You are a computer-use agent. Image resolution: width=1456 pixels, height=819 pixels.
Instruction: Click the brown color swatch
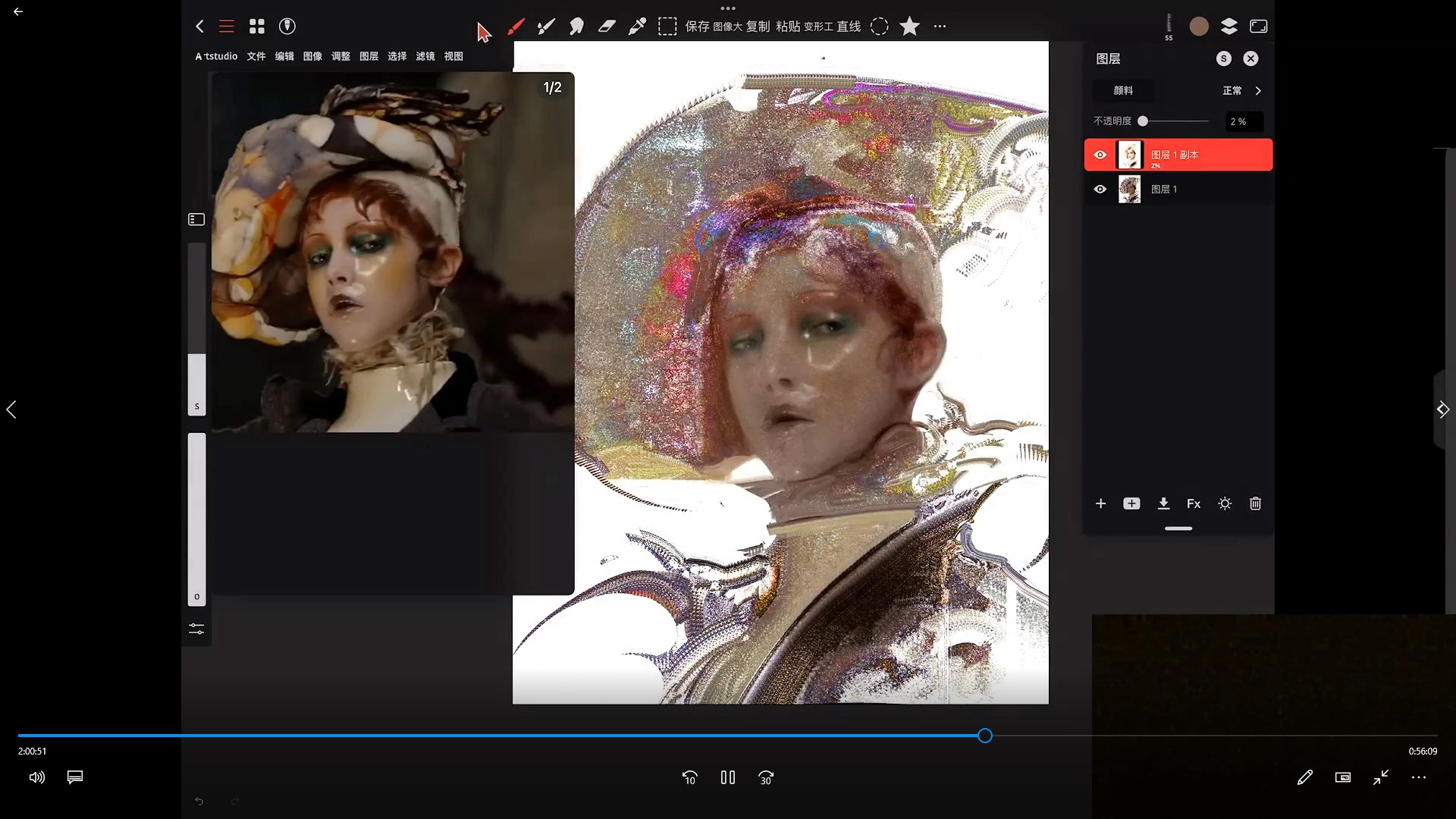tap(1199, 27)
